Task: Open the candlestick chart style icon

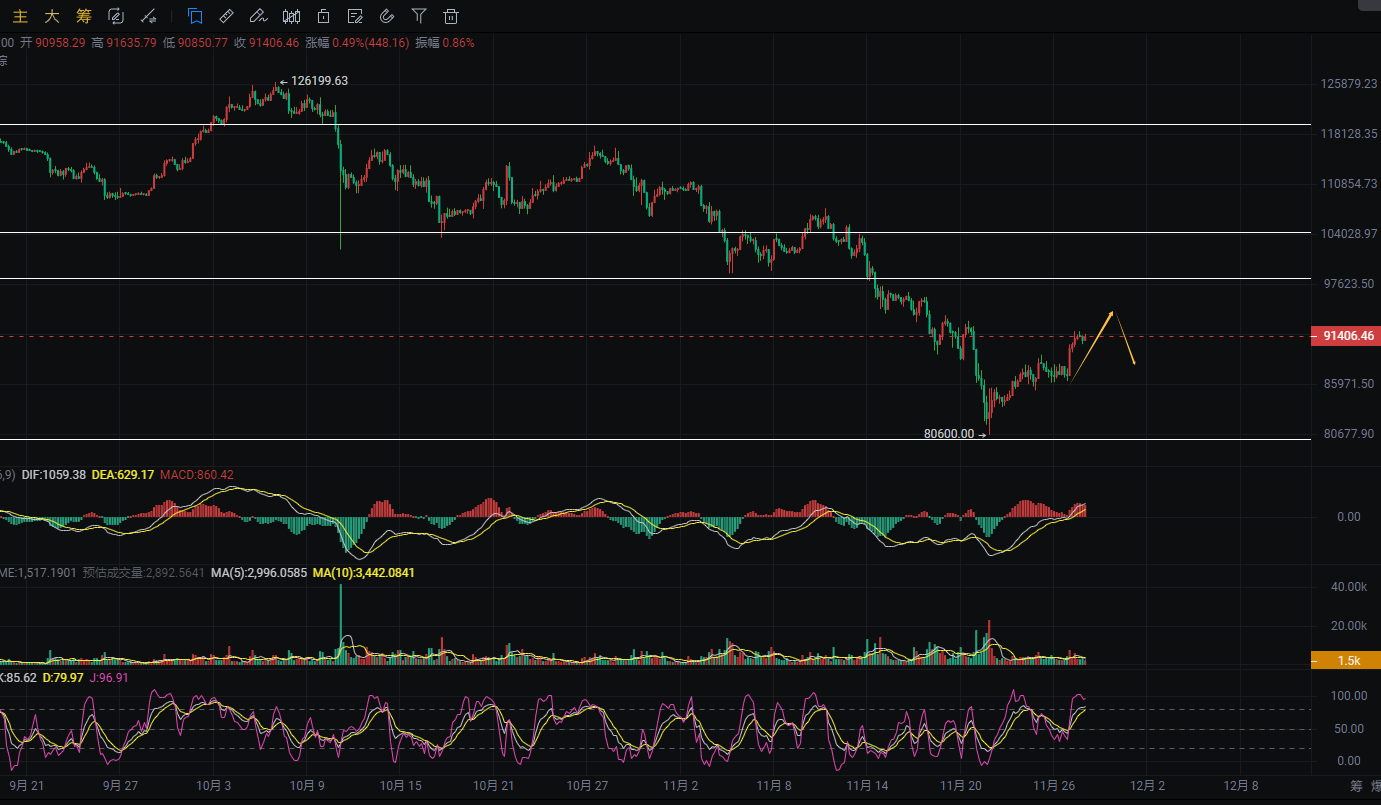Action: tap(291, 16)
